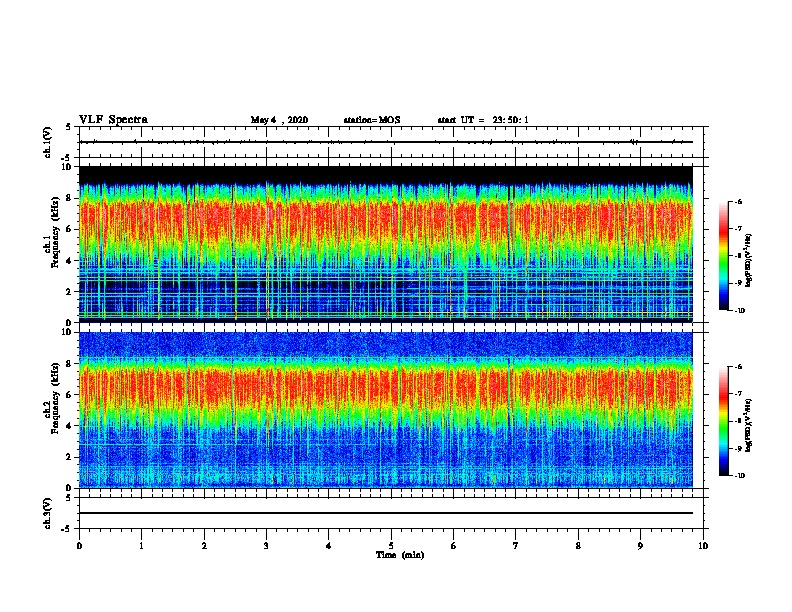
Task: Click the flat ch.3 voltage trace
Action: [x=386, y=513]
